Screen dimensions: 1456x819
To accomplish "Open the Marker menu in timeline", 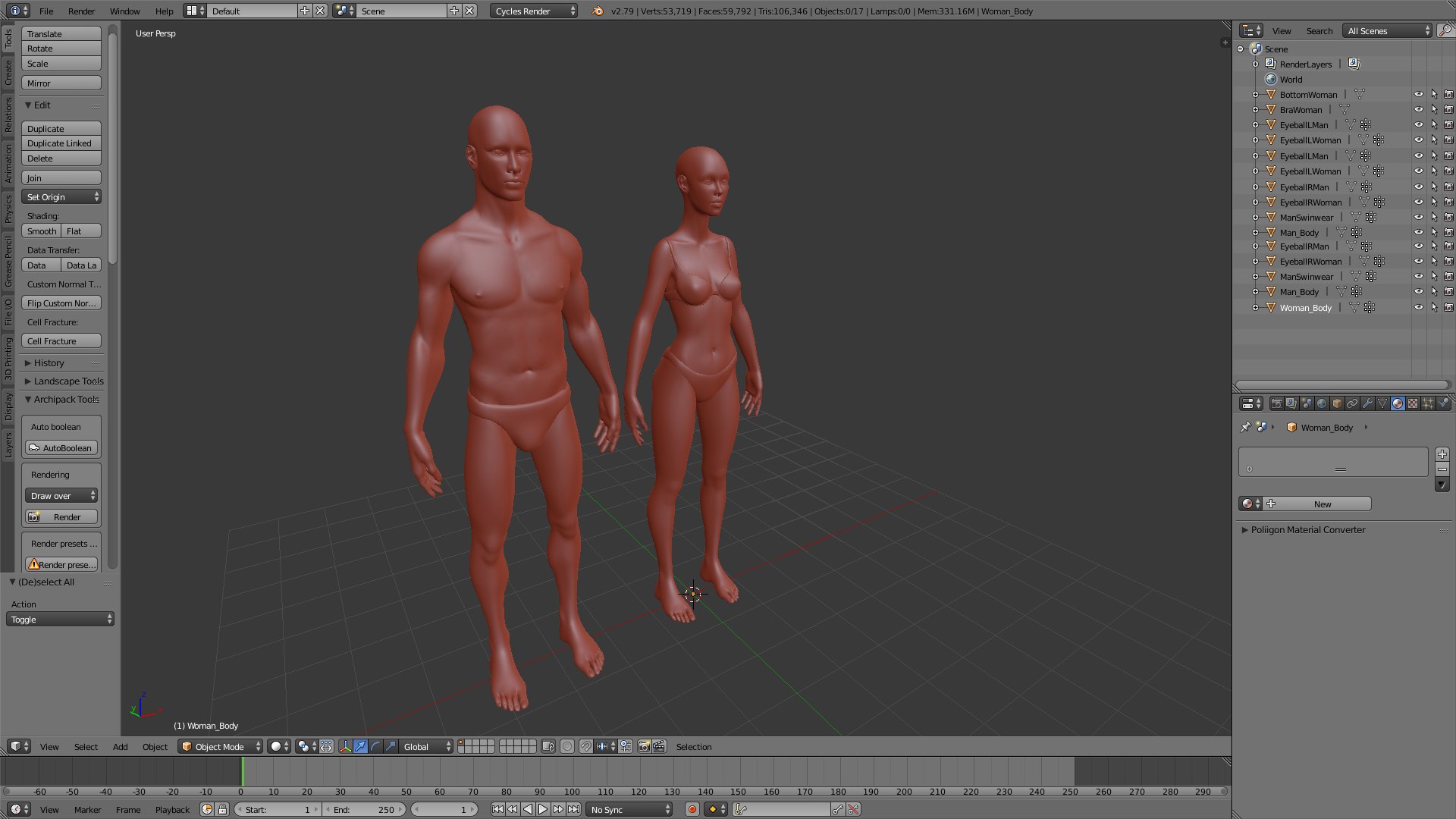I will pyautogui.click(x=87, y=810).
